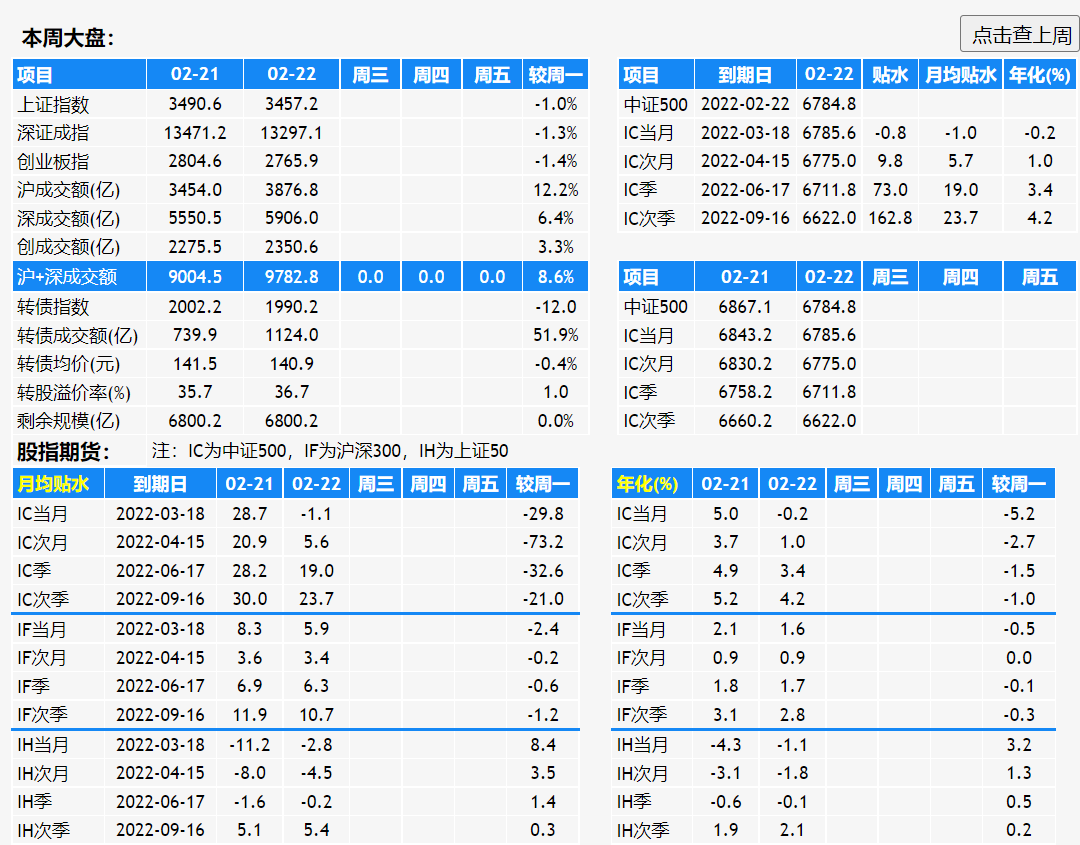Click the IF季 label in 年化 table
1080x845 pixels.
click(x=633, y=687)
